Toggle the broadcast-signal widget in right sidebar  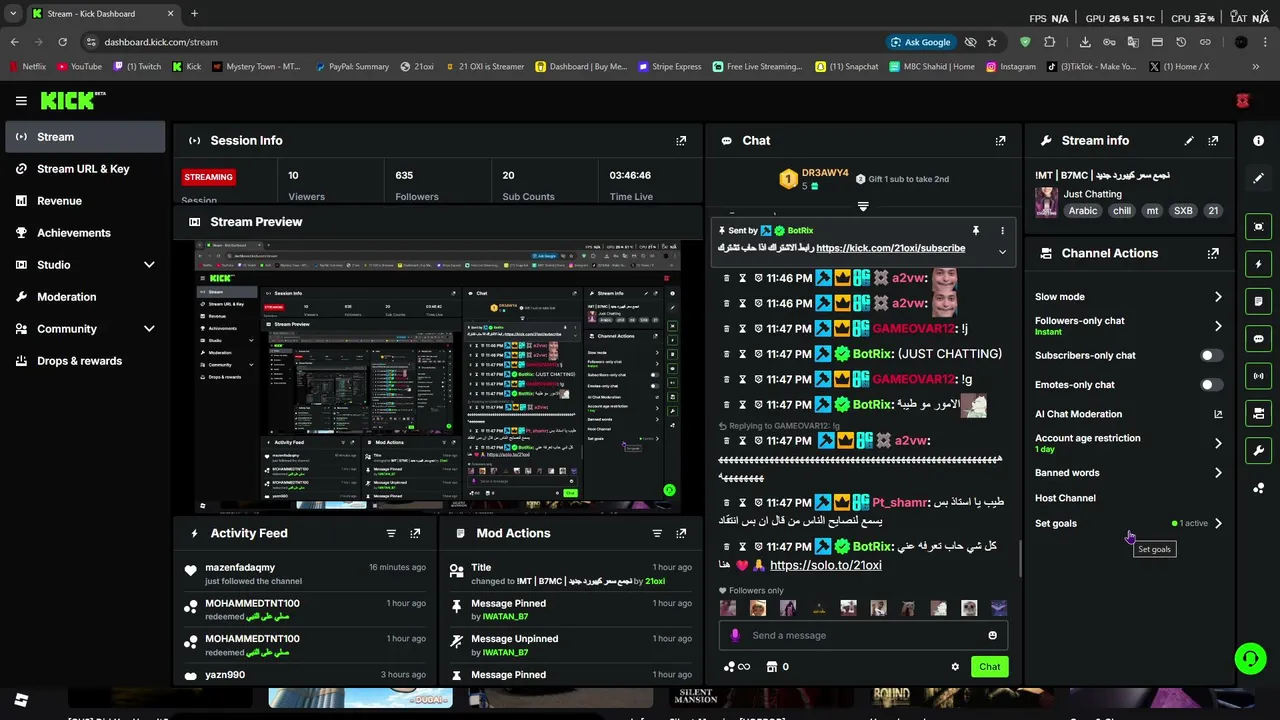(1259, 376)
